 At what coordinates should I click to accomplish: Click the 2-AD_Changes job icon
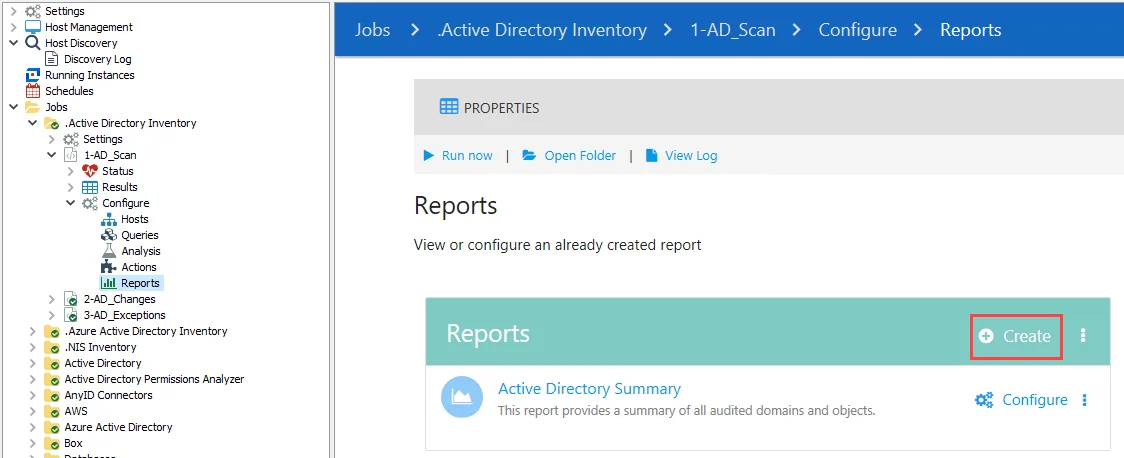[71, 299]
